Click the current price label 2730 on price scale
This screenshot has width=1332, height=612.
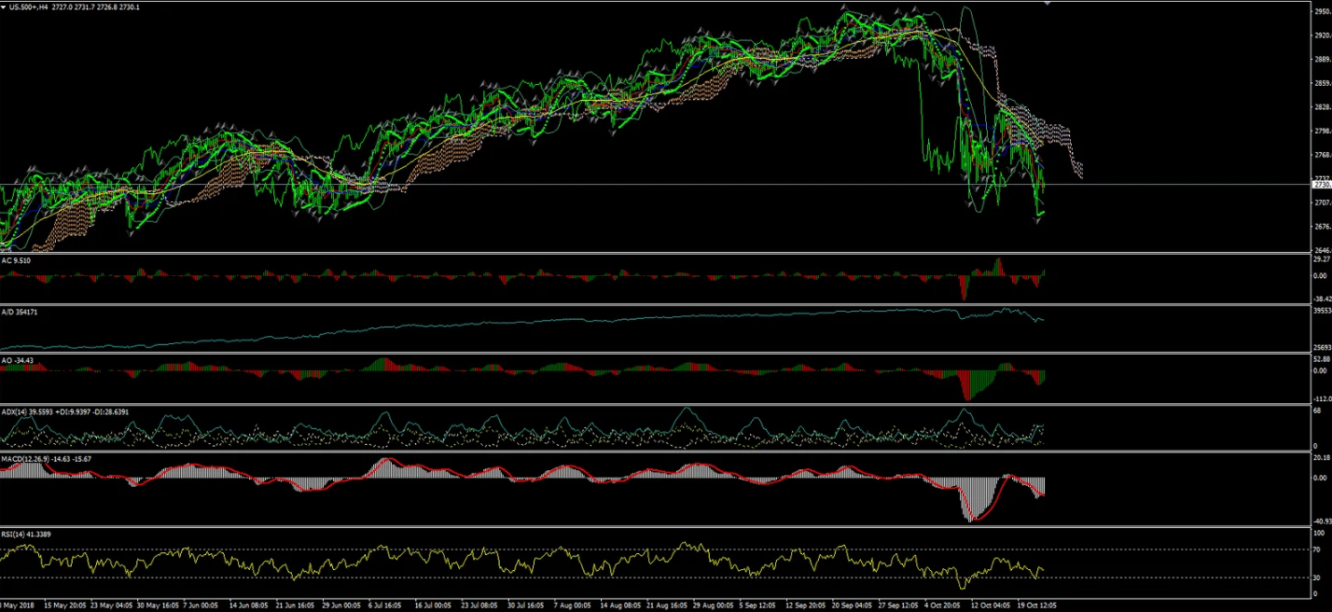pyautogui.click(x=1322, y=185)
